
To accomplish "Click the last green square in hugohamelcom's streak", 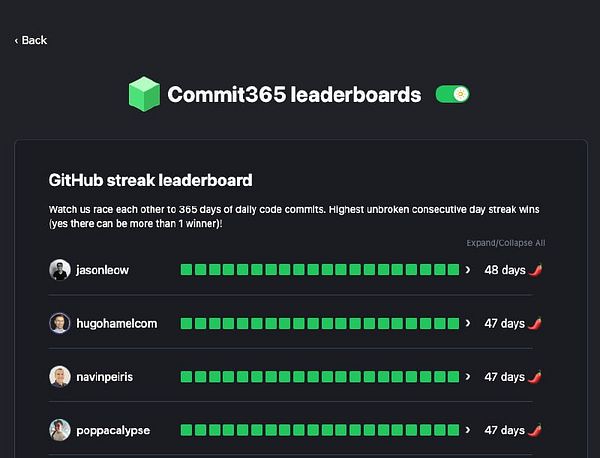I will 453,323.
